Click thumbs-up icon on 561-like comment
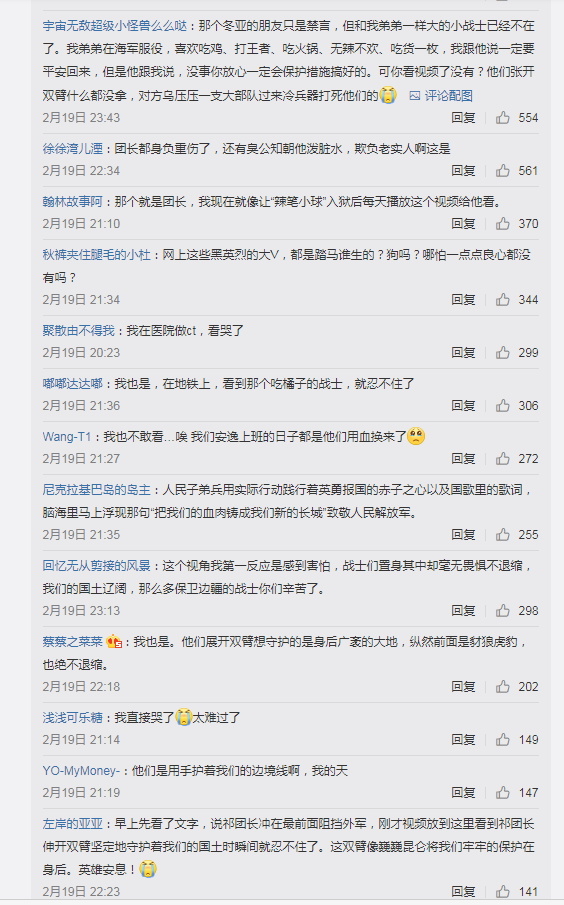Viewport: 564px width, 905px height. pyautogui.click(x=503, y=171)
